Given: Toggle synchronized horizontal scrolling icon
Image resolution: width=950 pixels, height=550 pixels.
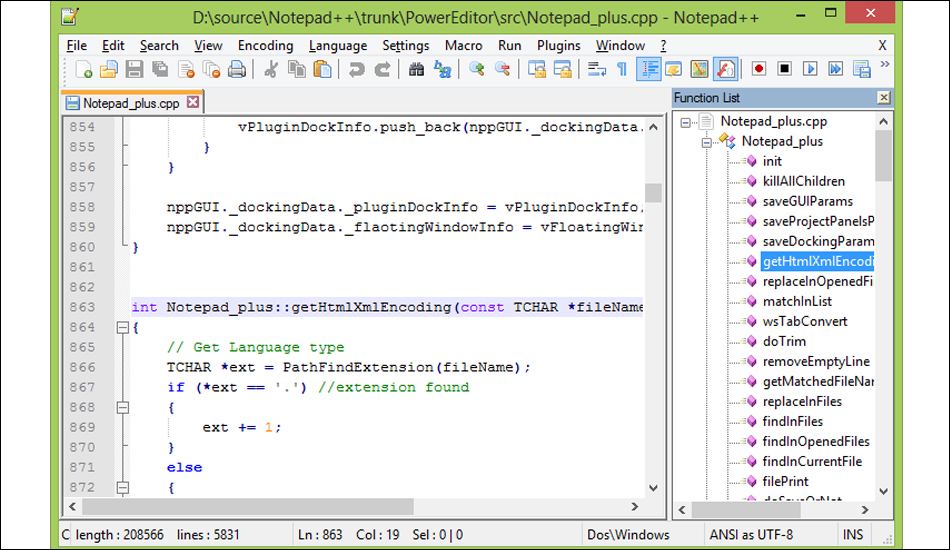Looking at the screenshot, I should (563, 70).
